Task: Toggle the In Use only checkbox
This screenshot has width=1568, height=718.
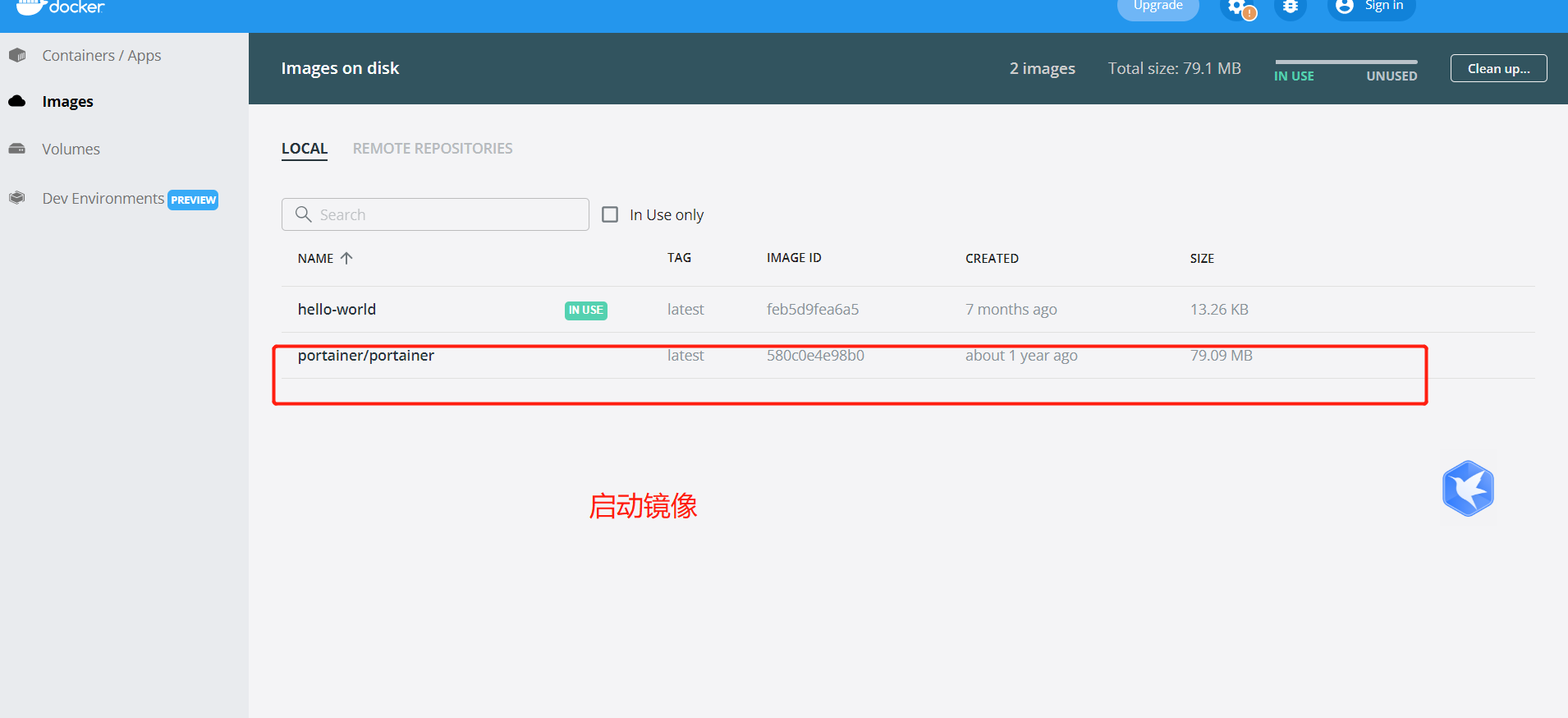Action: click(x=610, y=214)
